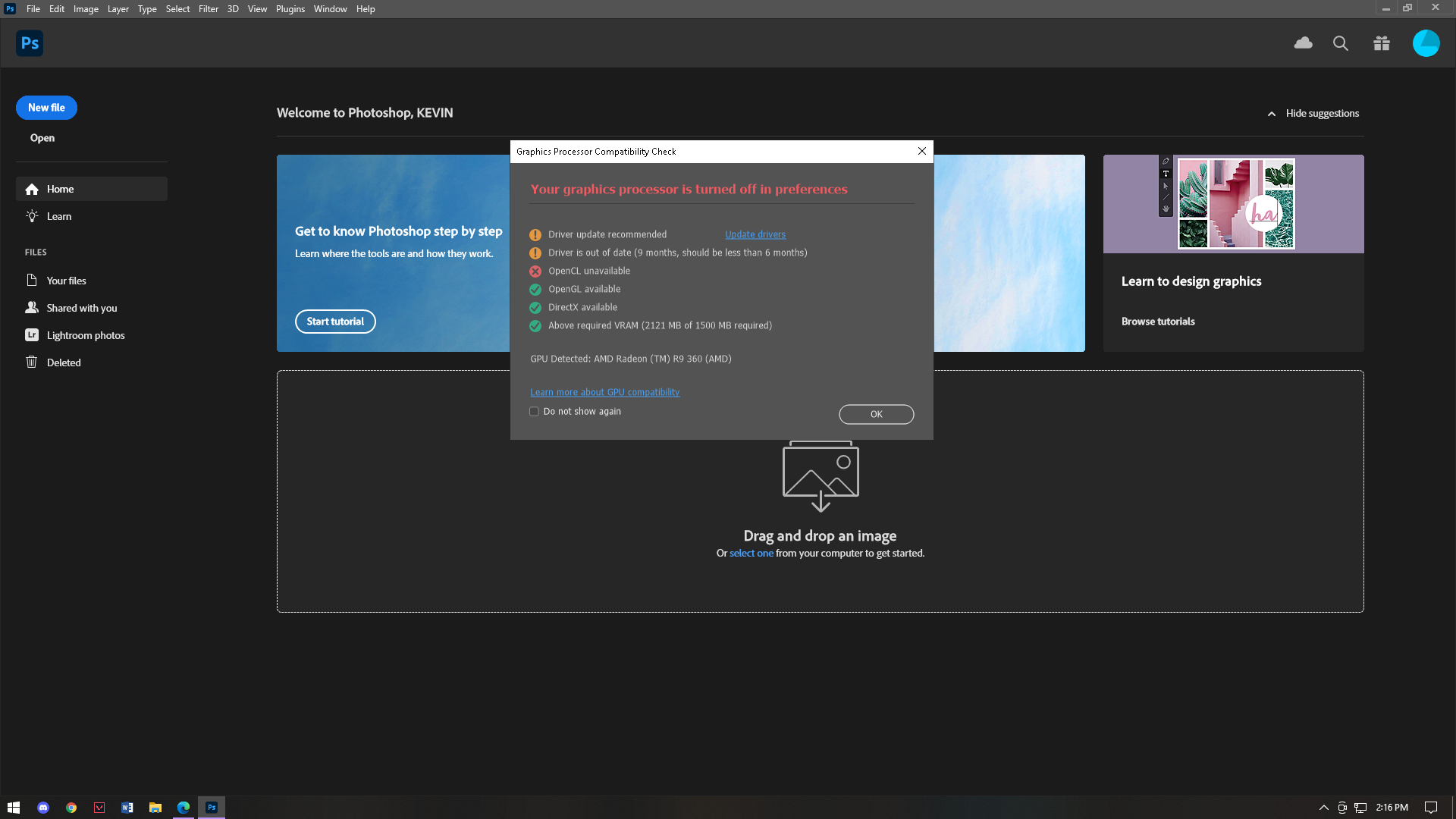Click Learn more about GPU compatibility link

click(605, 392)
